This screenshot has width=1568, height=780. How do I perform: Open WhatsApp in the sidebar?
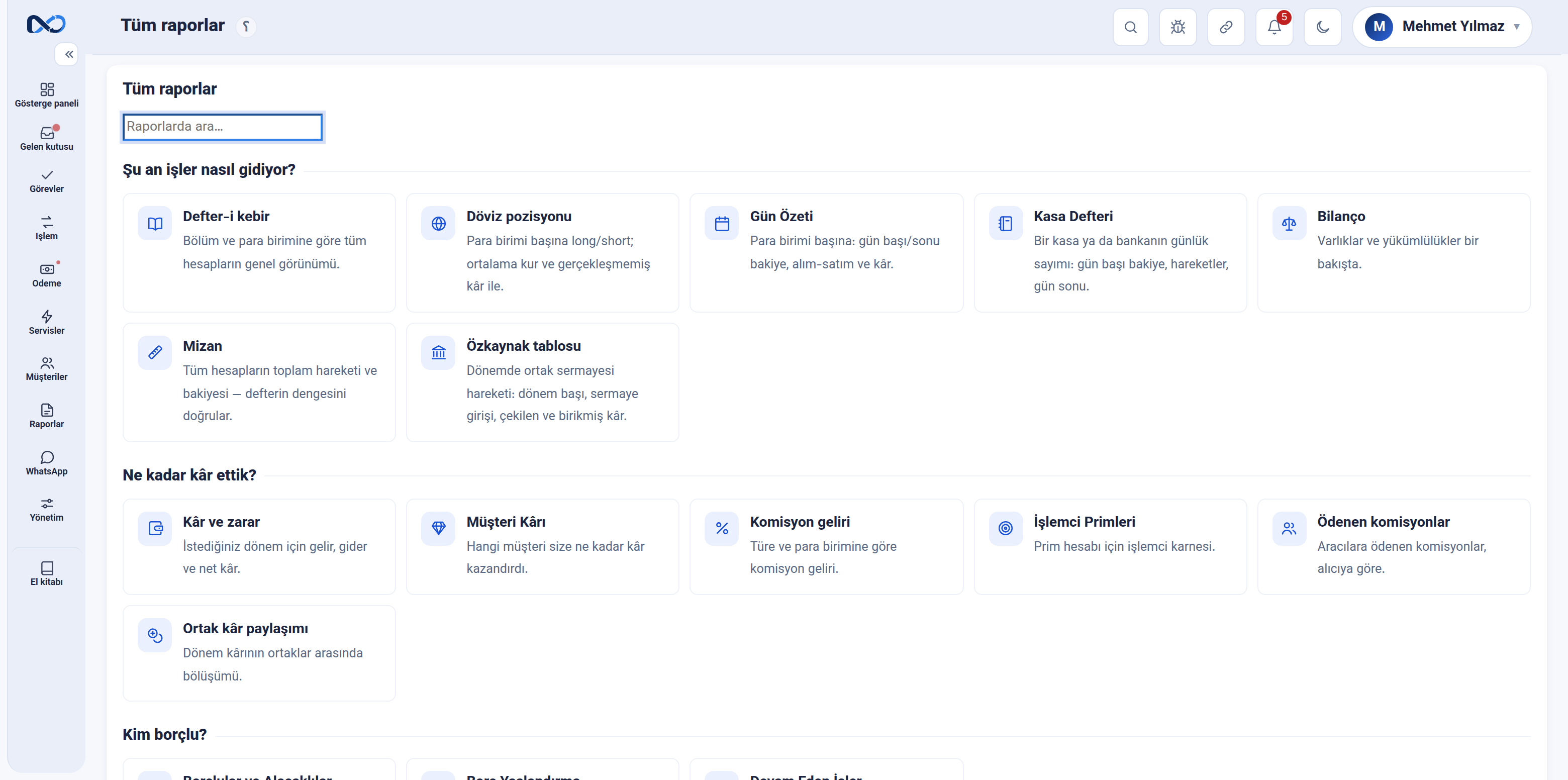point(47,463)
